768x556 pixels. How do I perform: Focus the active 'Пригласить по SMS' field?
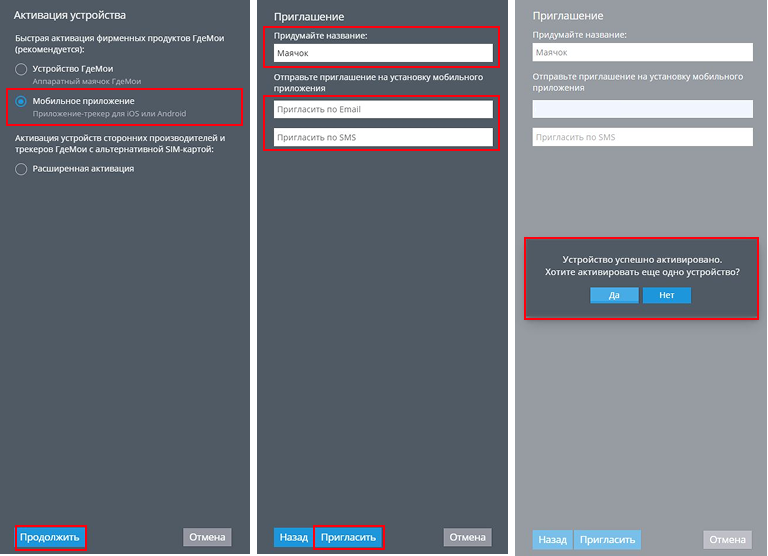pyautogui.click(x=383, y=137)
